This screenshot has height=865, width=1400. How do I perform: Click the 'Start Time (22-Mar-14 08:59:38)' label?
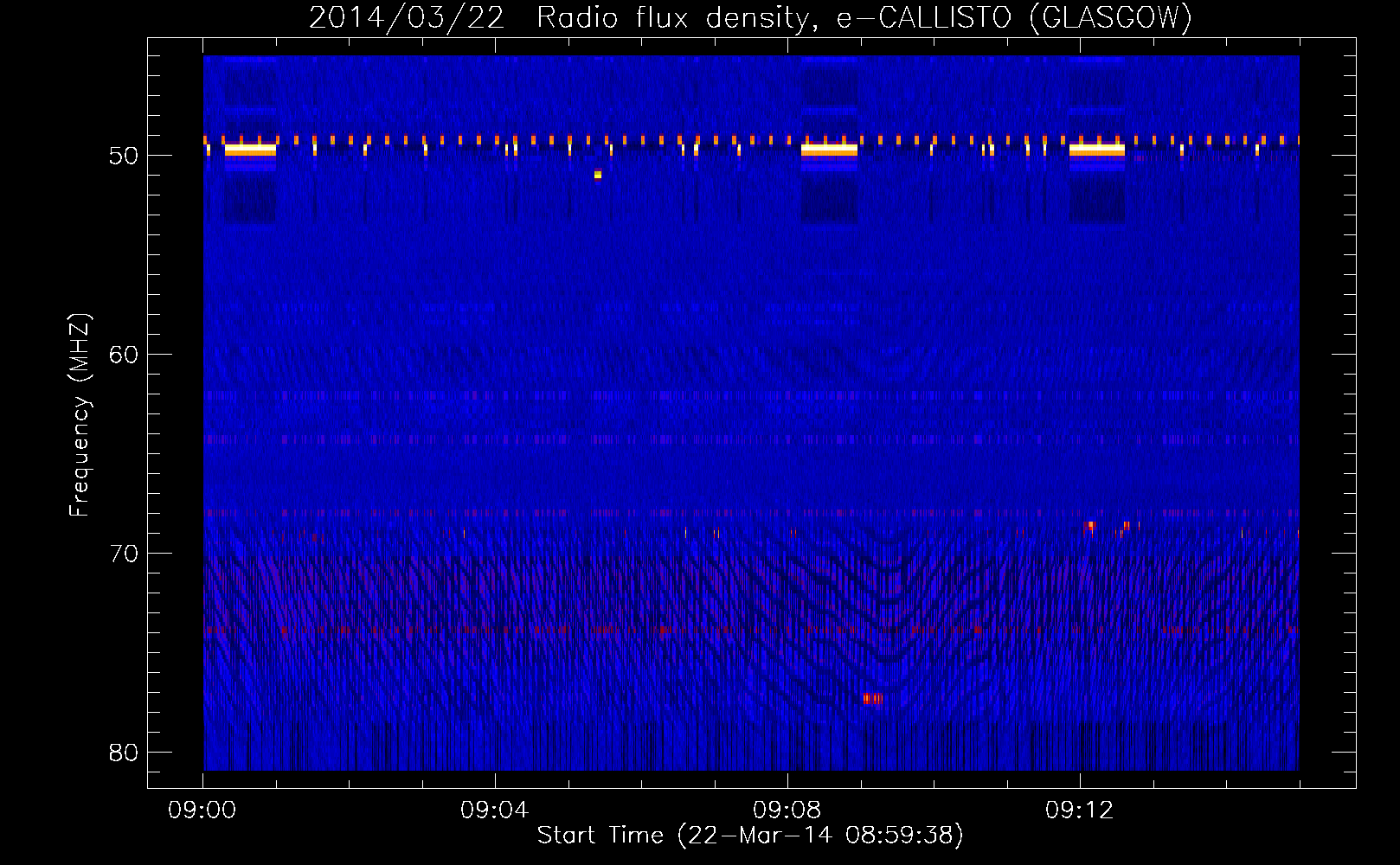pos(750,836)
